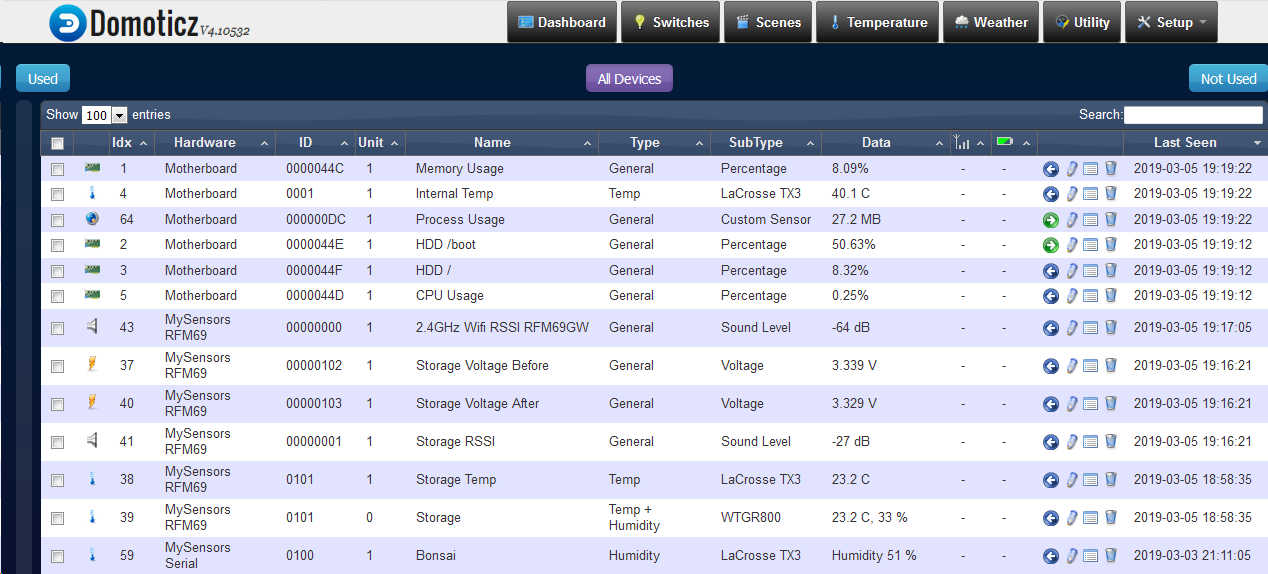Go to the Temperature tab
Image resolution: width=1268 pixels, height=574 pixels.
(x=877, y=22)
